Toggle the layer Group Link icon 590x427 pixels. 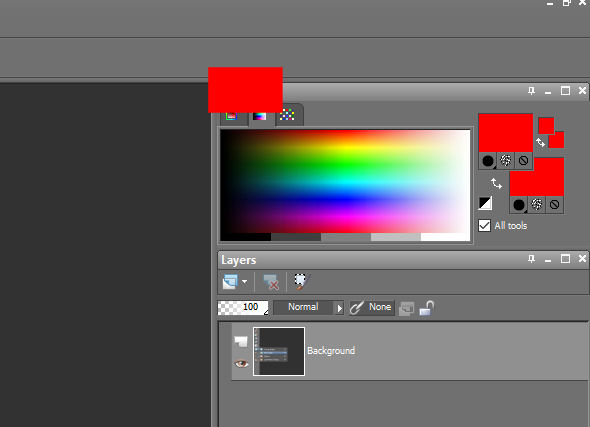(x=406, y=308)
